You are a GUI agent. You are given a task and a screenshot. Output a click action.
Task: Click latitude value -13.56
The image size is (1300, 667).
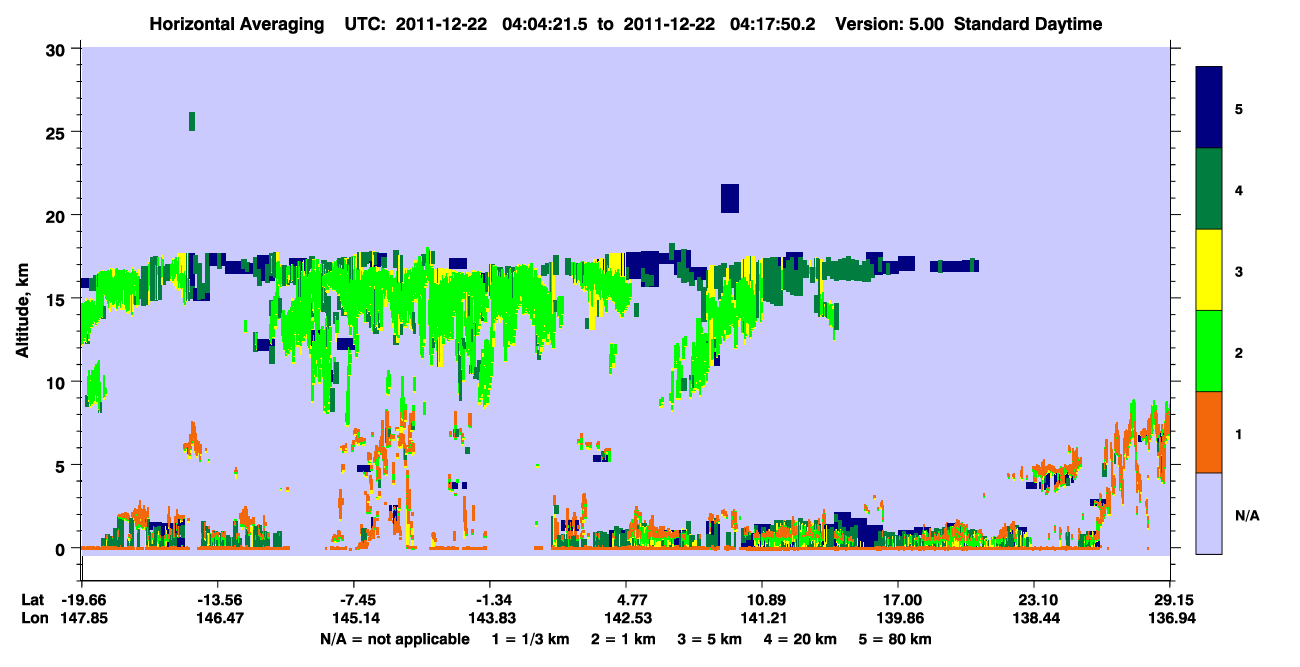[x=218, y=600]
